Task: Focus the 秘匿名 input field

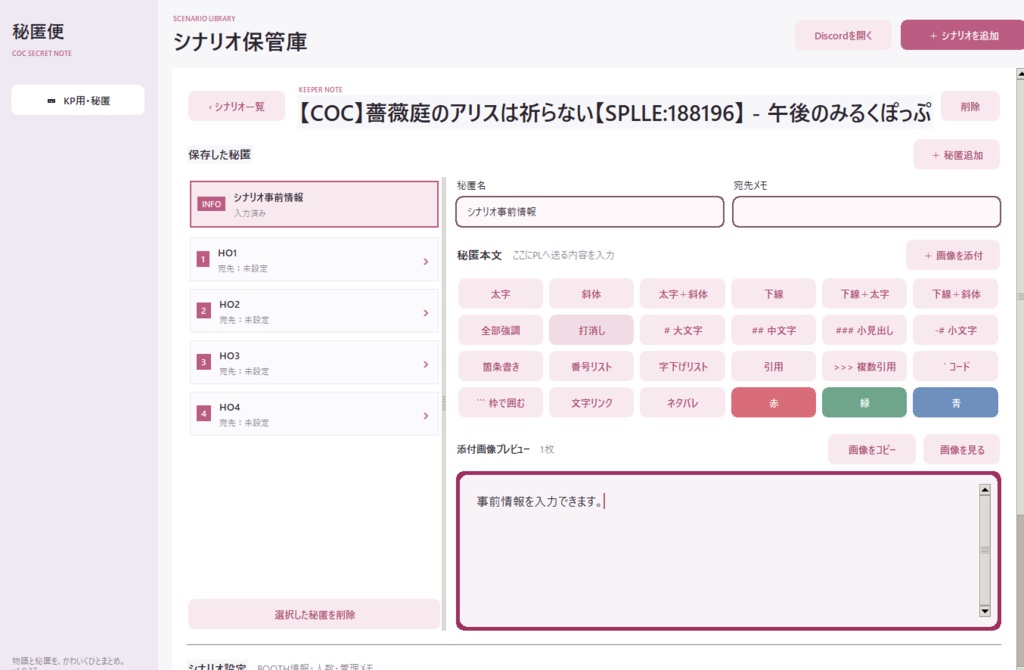Action: (x=590, y=212)
